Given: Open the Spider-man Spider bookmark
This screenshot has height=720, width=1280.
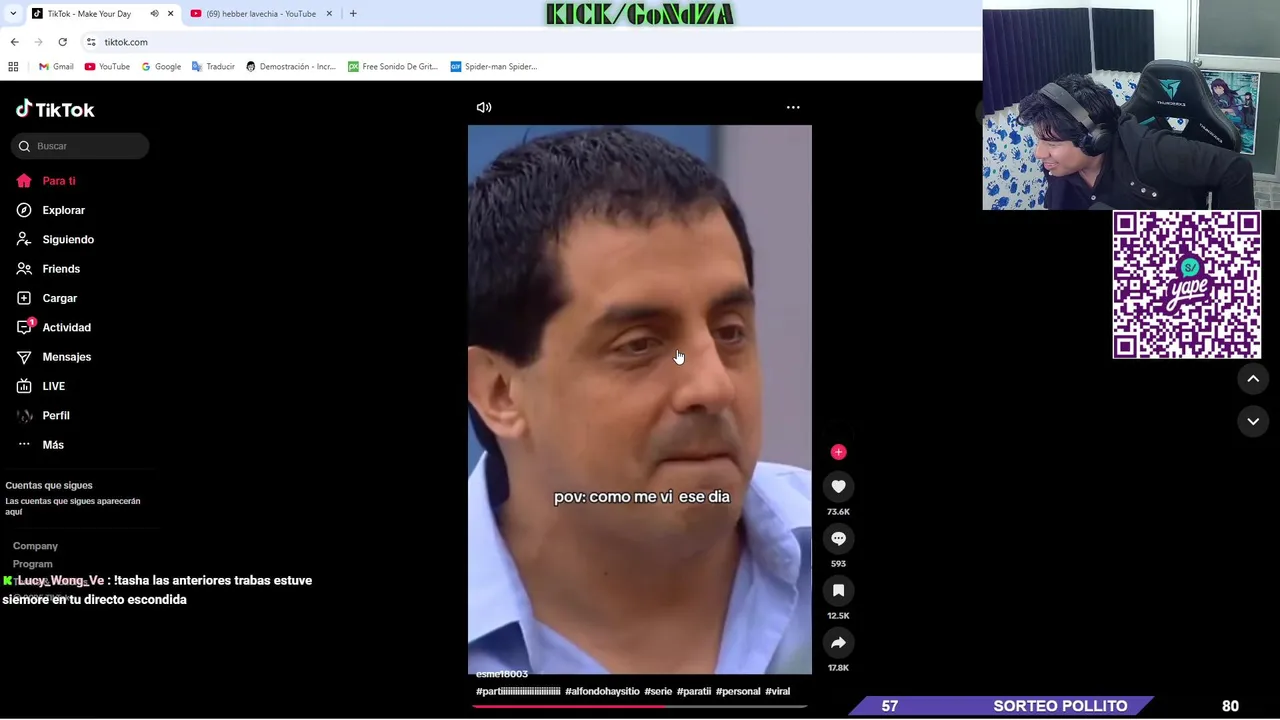Looking at the screenshot, I should coord(494,67).
